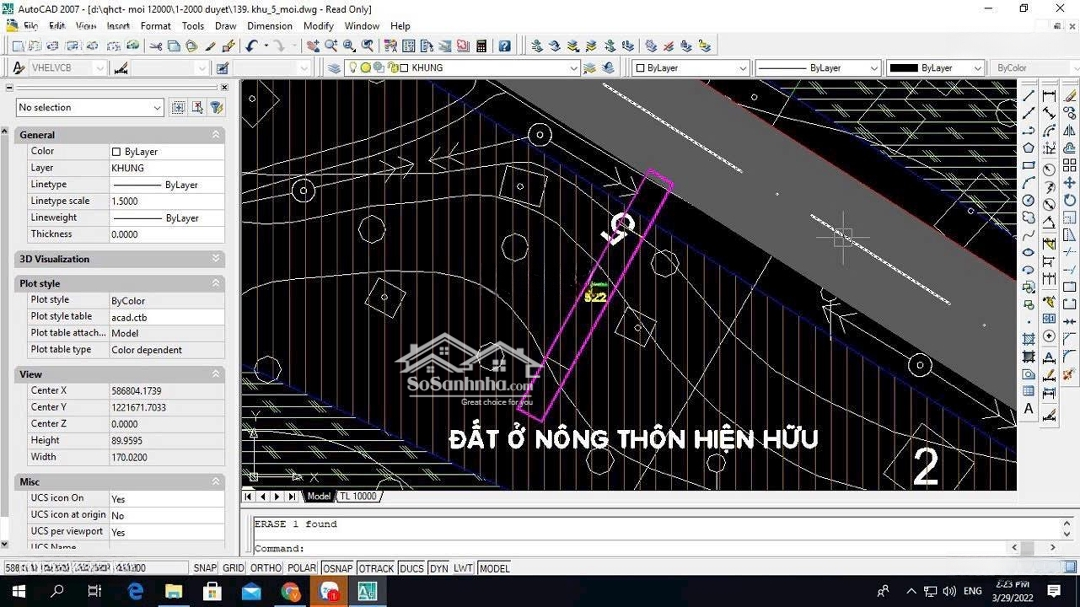Select the Move modify tool
Image resolution: width=1080 pixels, height=607 pixels.
tap(1070, 183)
